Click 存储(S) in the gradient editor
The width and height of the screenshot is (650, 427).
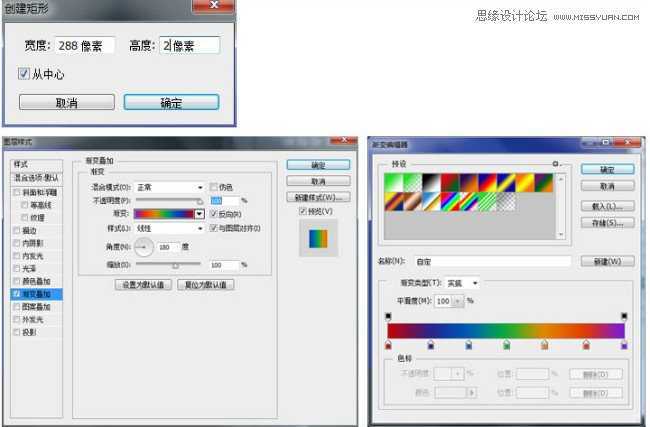(x=607, y=223)
